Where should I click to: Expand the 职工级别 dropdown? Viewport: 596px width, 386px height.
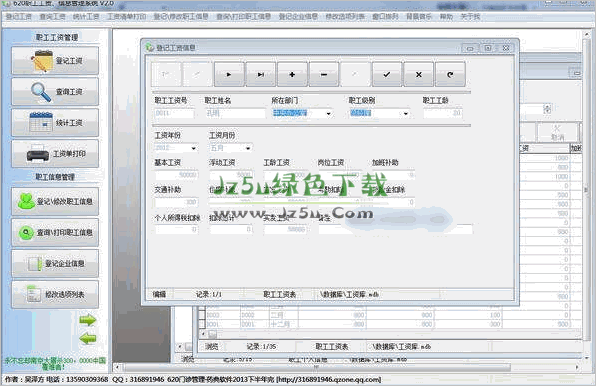pos(406,113)
